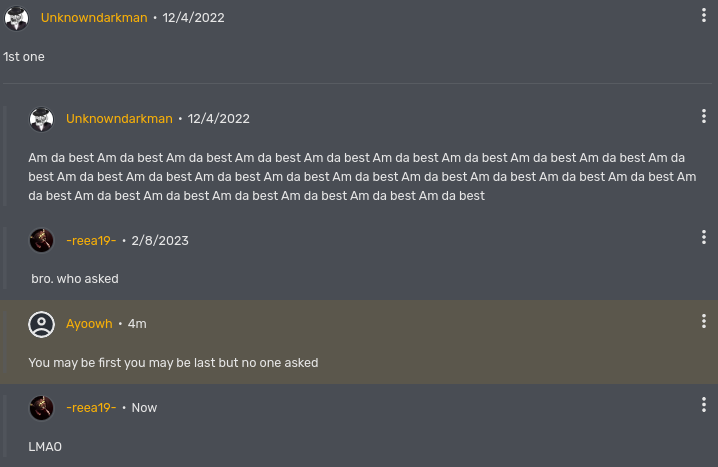The height and width of the screenshot is (467, 718).
Task: Click the "Now" timestamp on the LMAO reply
Action: click(144, 408)
